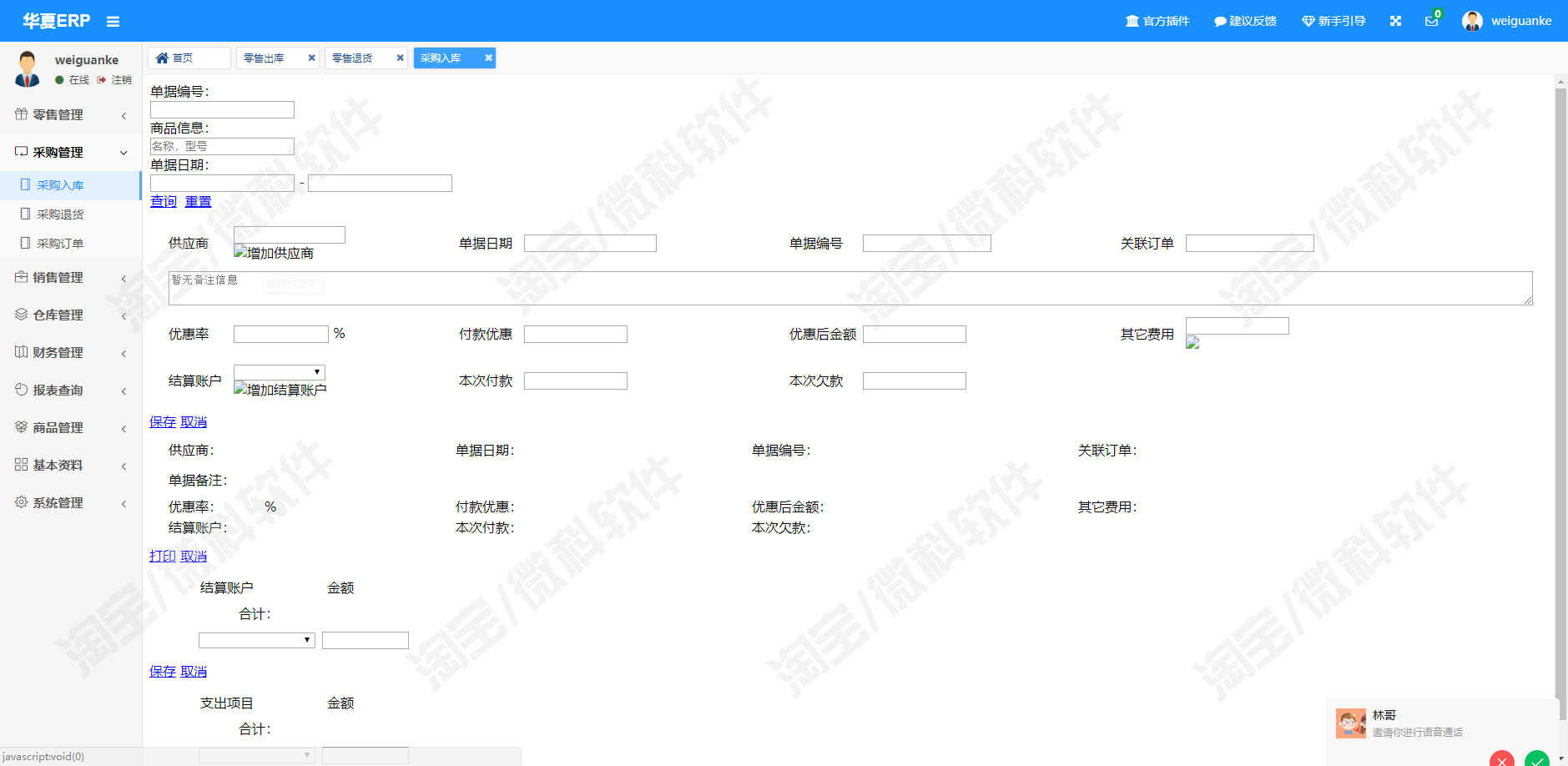This screenshot has width=1568, height=766.
Task: Click 金额 input under 结算账户 table
Action: point(366,640)
